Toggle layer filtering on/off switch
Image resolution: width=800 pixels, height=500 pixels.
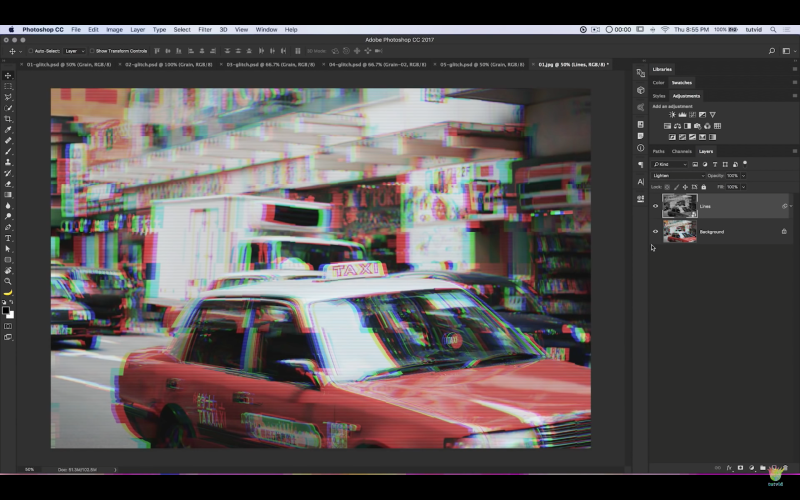click(x=745, y=164)
